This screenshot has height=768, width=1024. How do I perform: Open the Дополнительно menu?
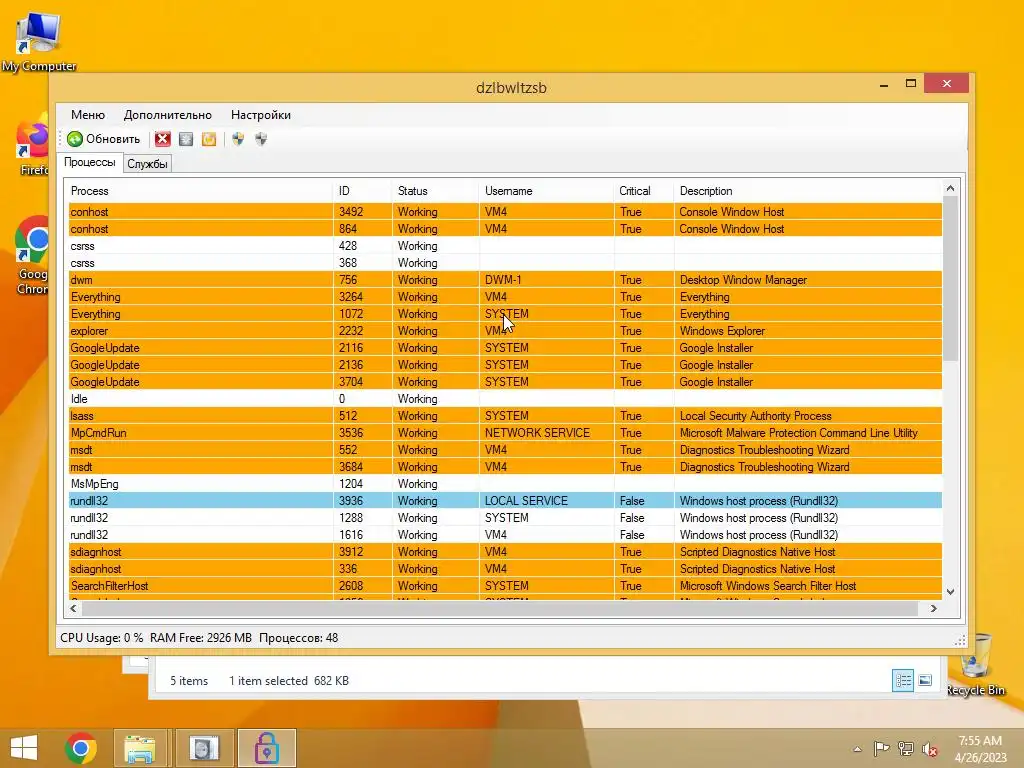(168, 115)
